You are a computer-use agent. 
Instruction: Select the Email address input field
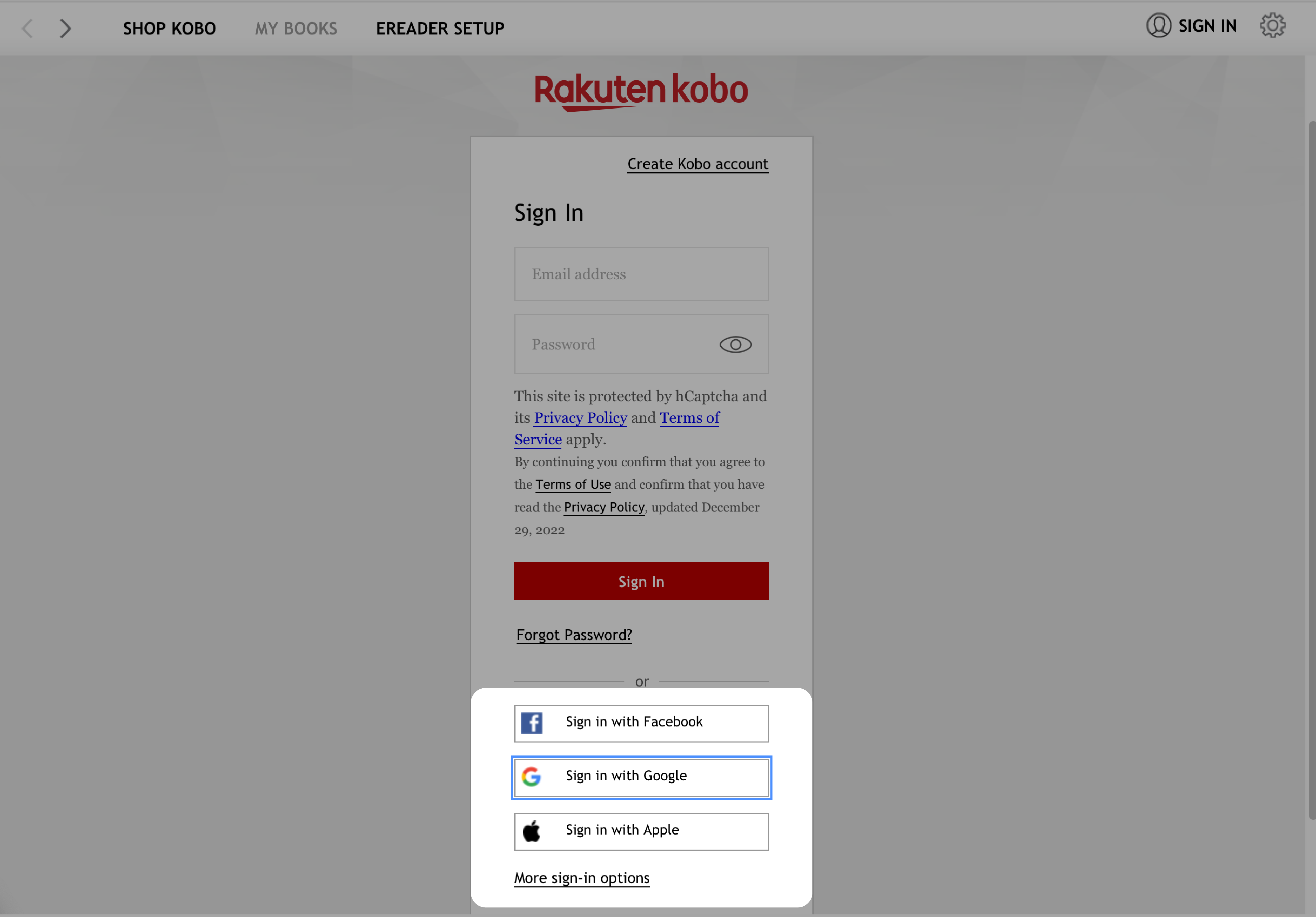tap(641, 274)
